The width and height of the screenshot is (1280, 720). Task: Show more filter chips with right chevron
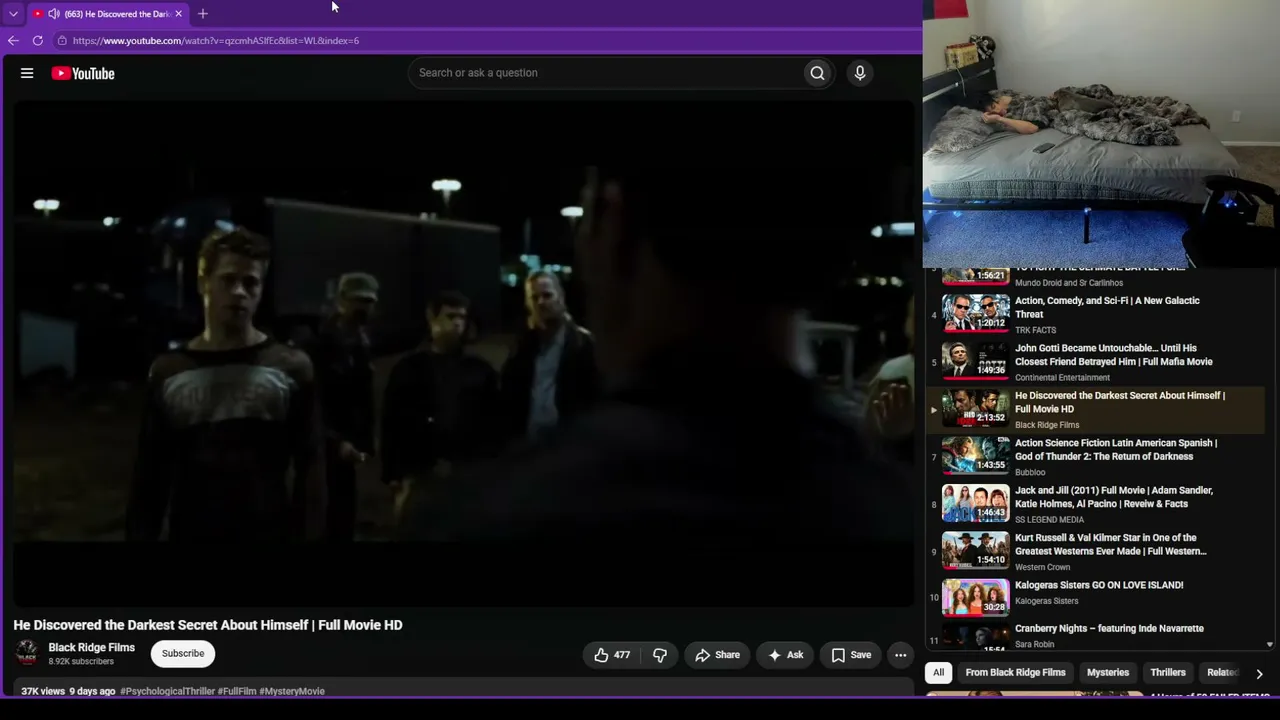pos(1259,673)
